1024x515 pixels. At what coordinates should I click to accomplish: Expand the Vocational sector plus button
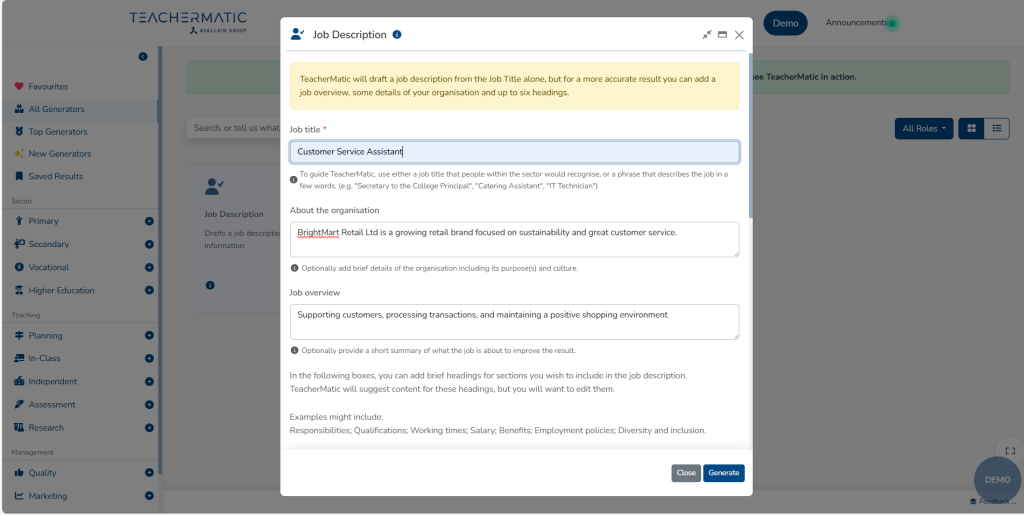coord(149,268)
